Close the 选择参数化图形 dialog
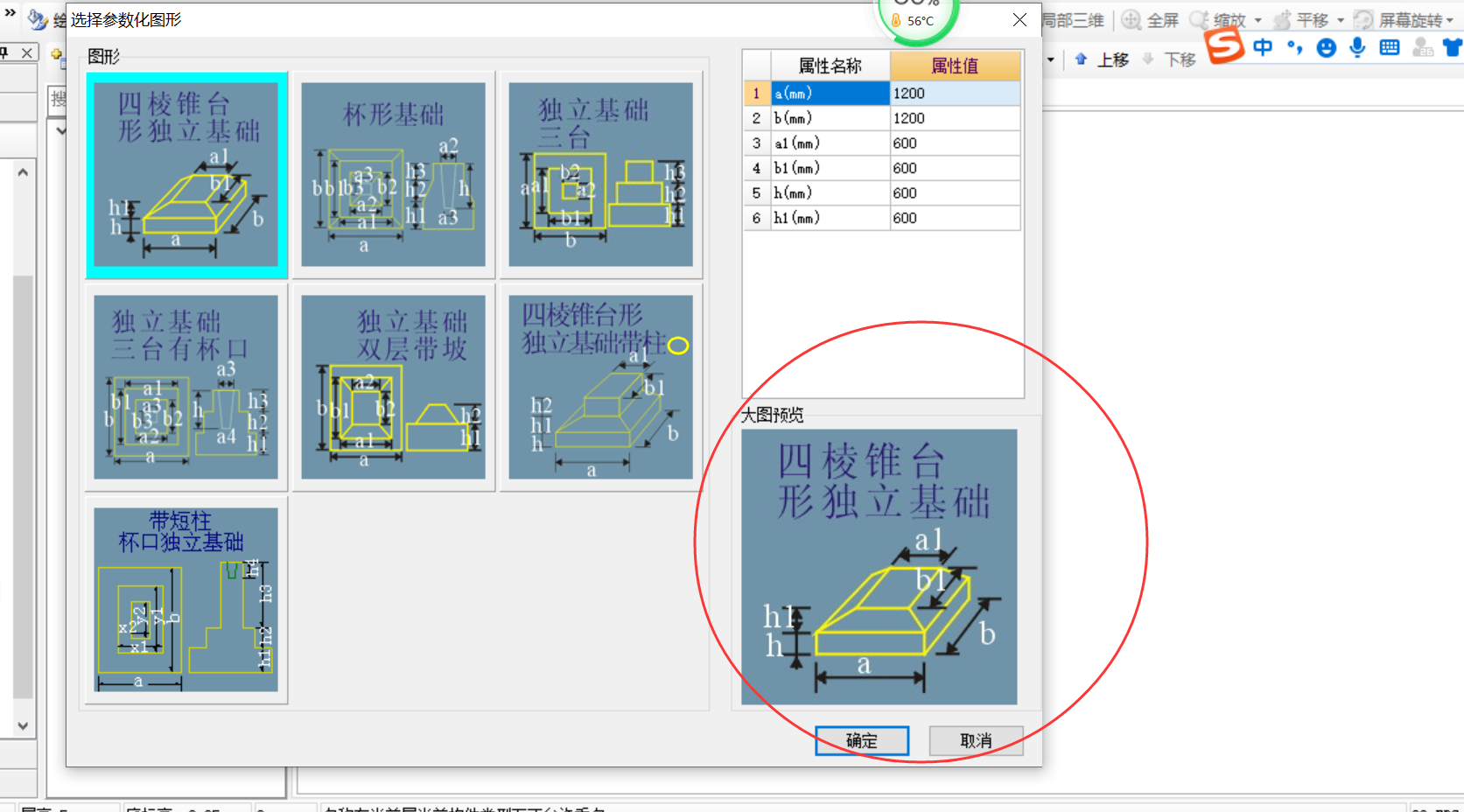This screenshot has width=1464, height=812. click(1019, 19)
